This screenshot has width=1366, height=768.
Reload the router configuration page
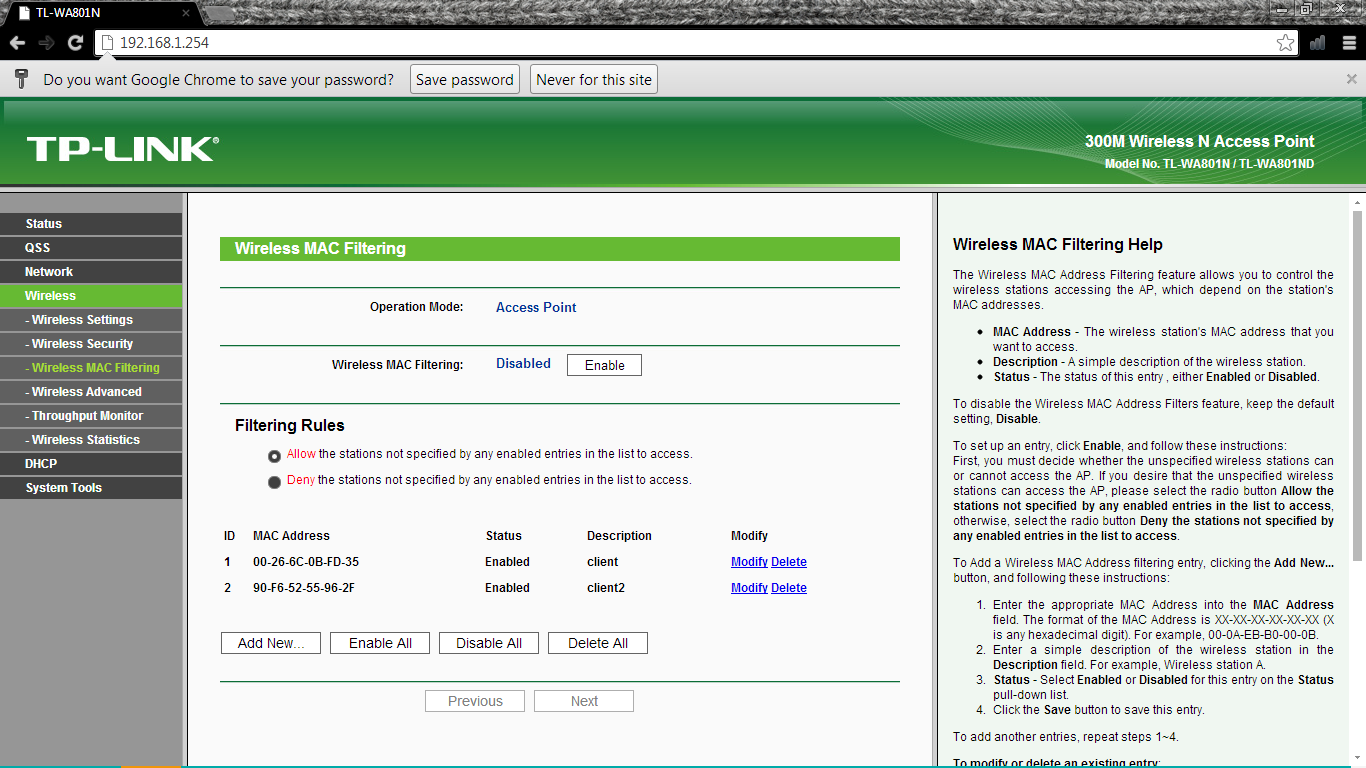point(75,43)
